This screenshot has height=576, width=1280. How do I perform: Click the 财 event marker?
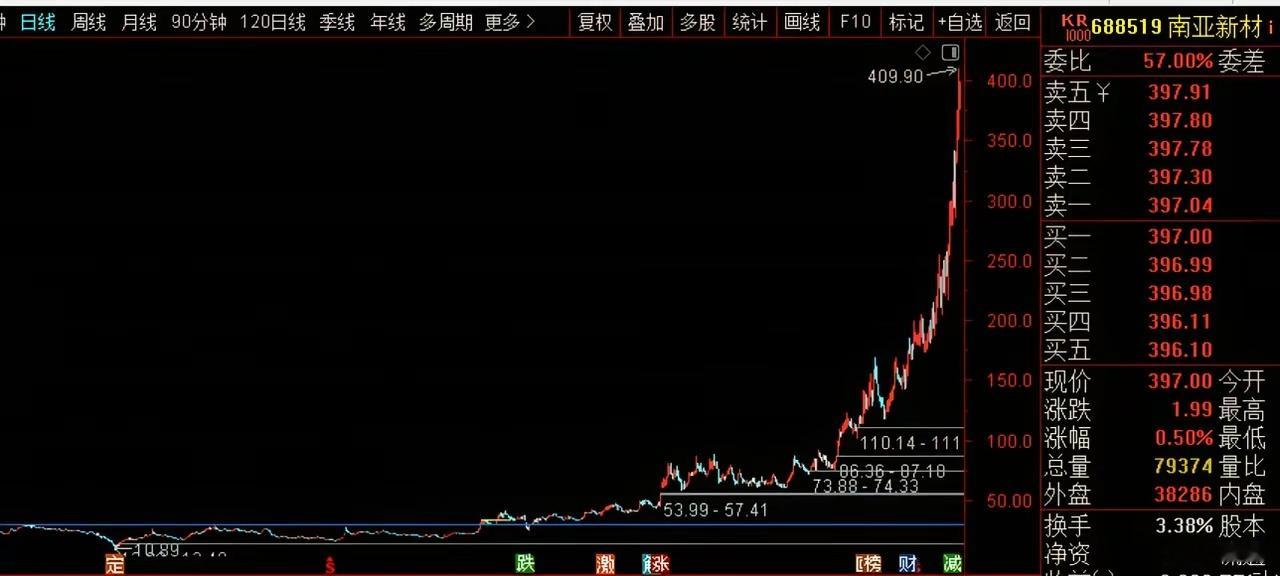(907, 564)
